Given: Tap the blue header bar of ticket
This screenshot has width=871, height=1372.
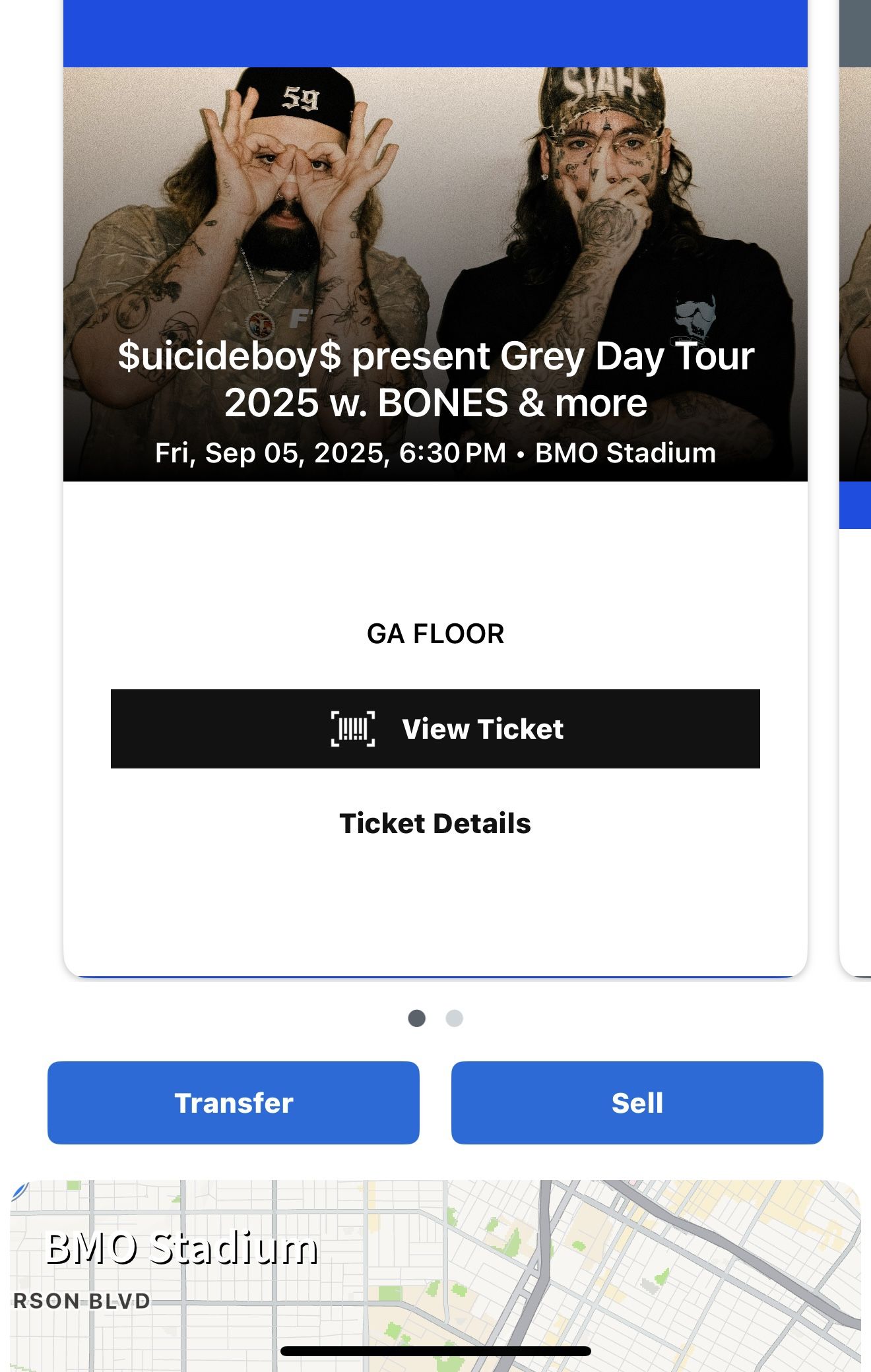Looking at the screenshot, I should click(435, 33).
